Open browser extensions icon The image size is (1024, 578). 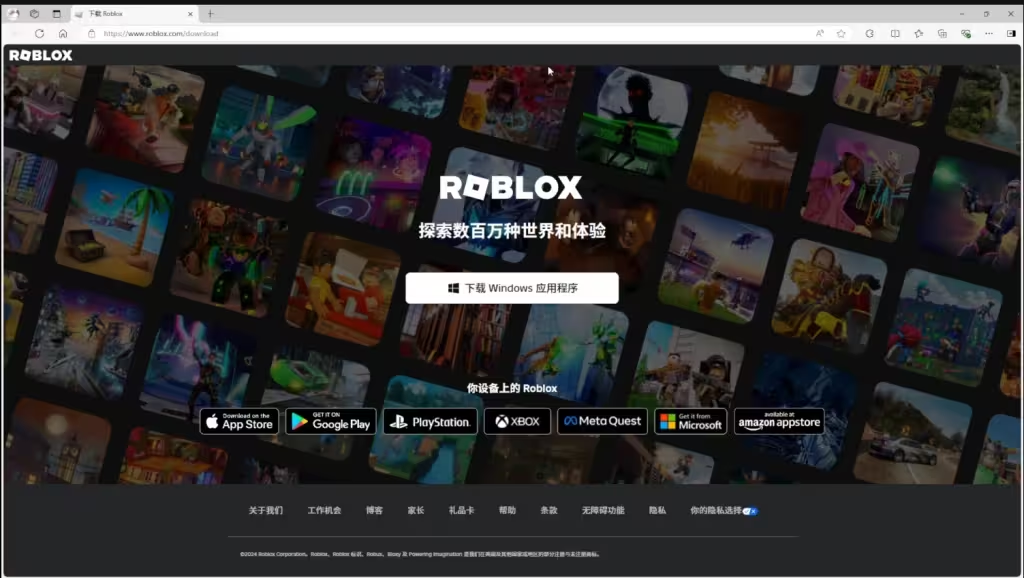point(869,33)
